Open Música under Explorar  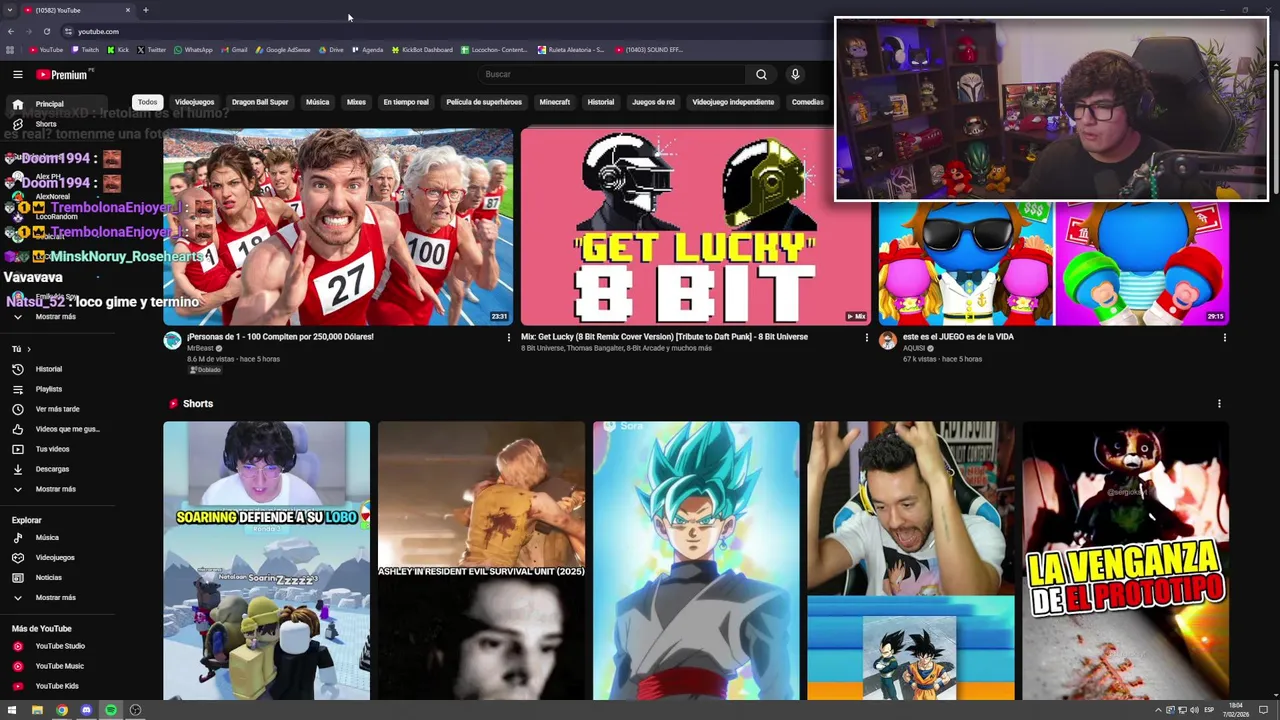pos(47,537)
